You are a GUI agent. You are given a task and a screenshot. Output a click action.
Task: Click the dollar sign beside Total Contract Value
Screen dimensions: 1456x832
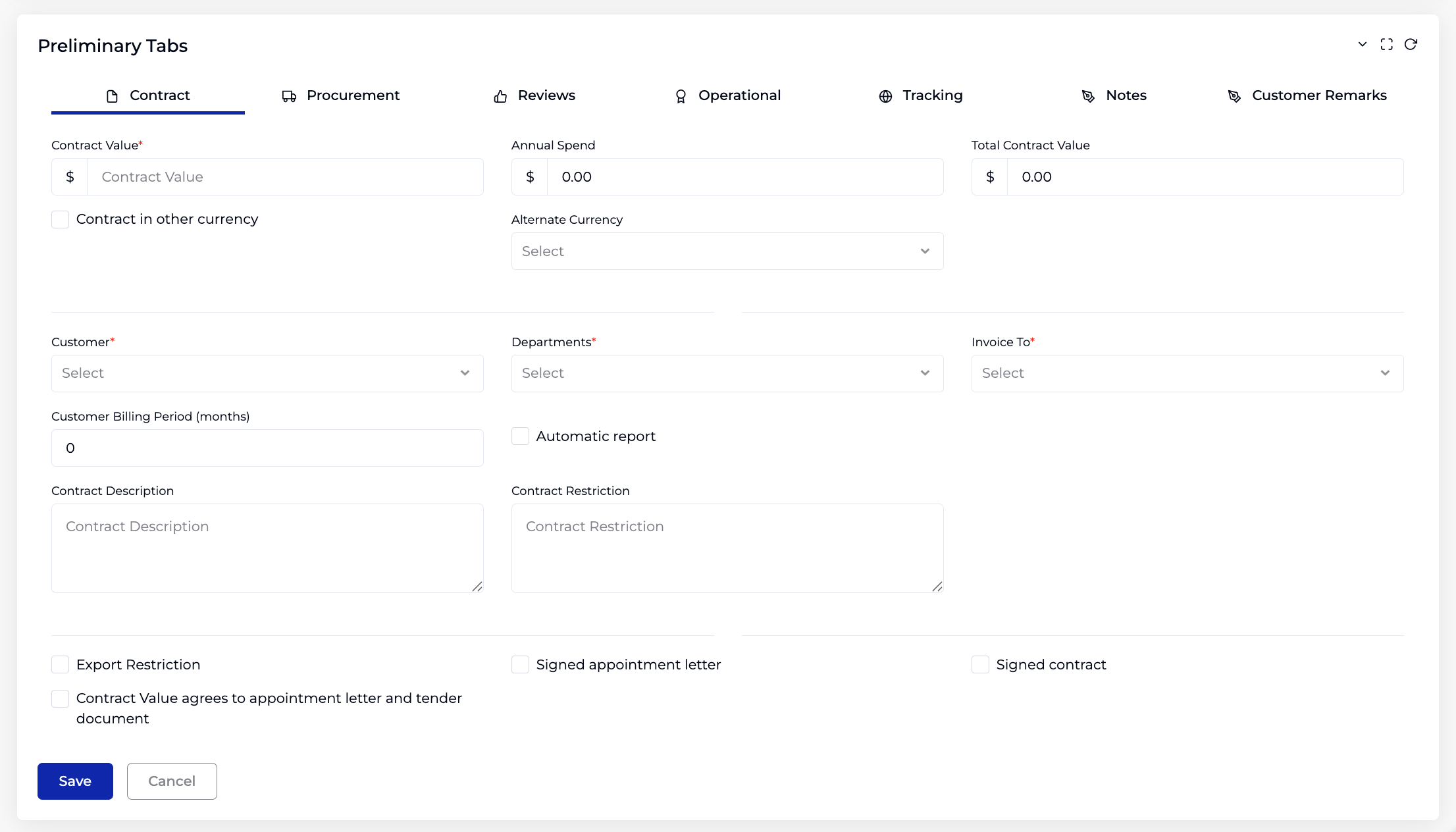point(990,176)
